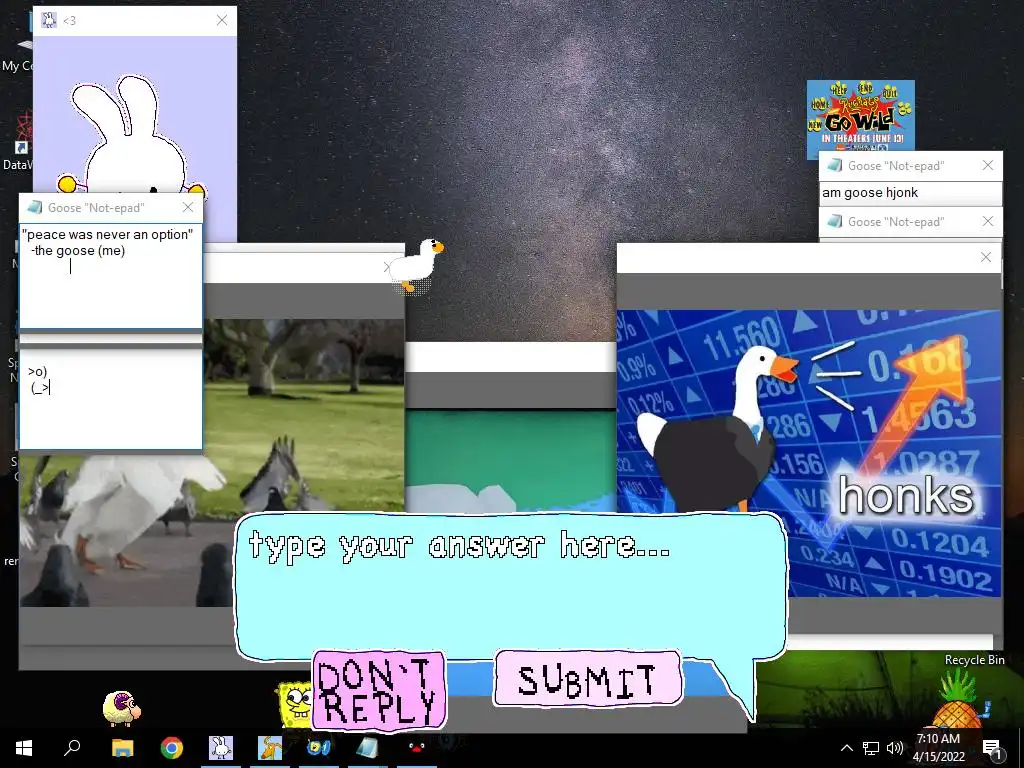
Task: Open Google Chrome from the taskbar
Action: 172,748
